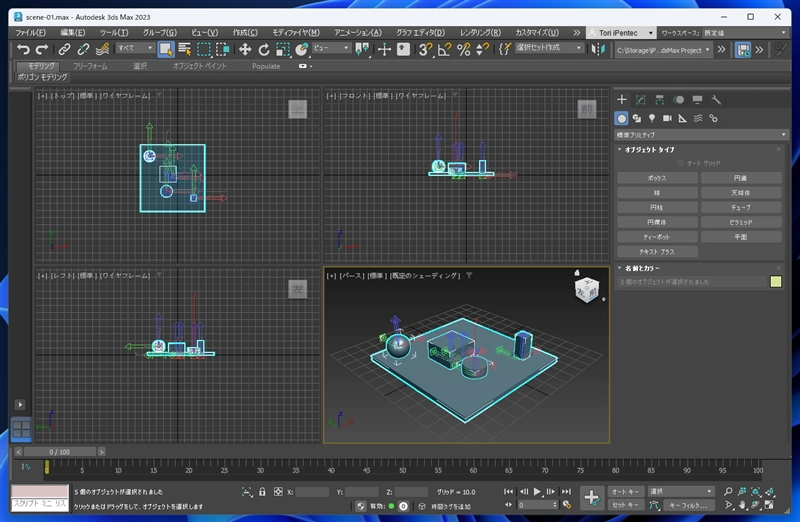Select the Space Warps category icon

click(x=698, y=118)
